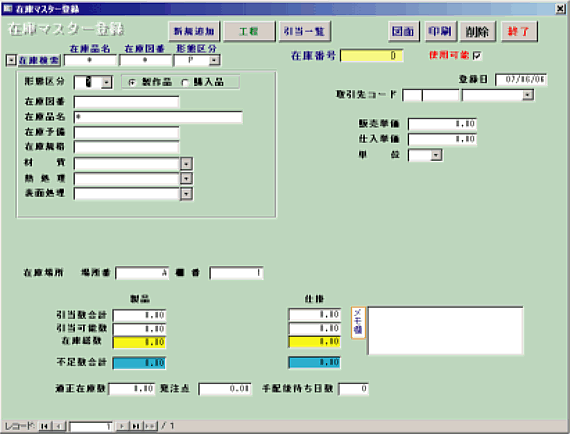The height and width of the screenshot is (434, 570).
Task: Expand the 単位 unit dropdown
Action: [436, 155]
